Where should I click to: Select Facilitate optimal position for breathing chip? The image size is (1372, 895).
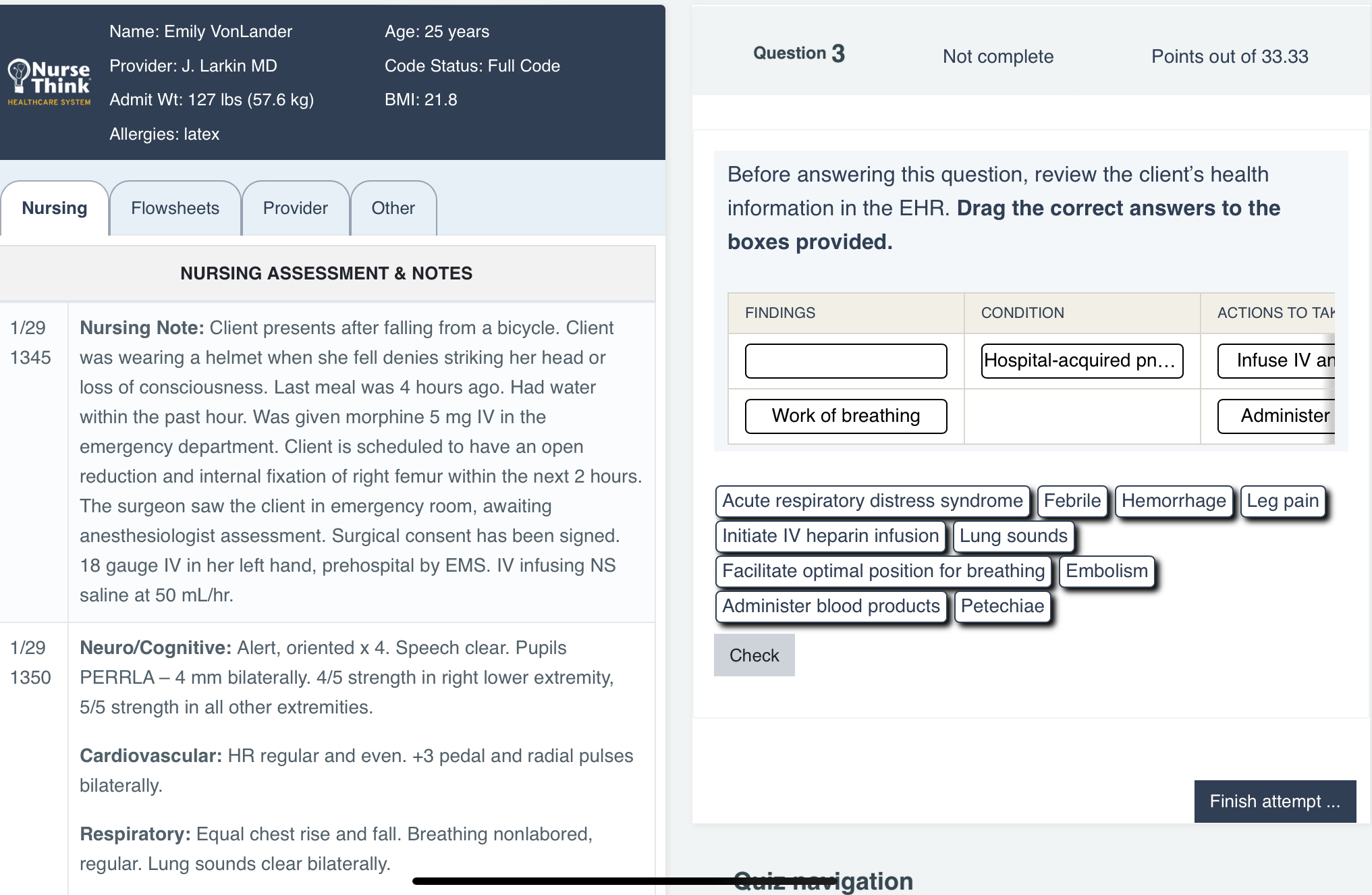click(x=883, y=571)
